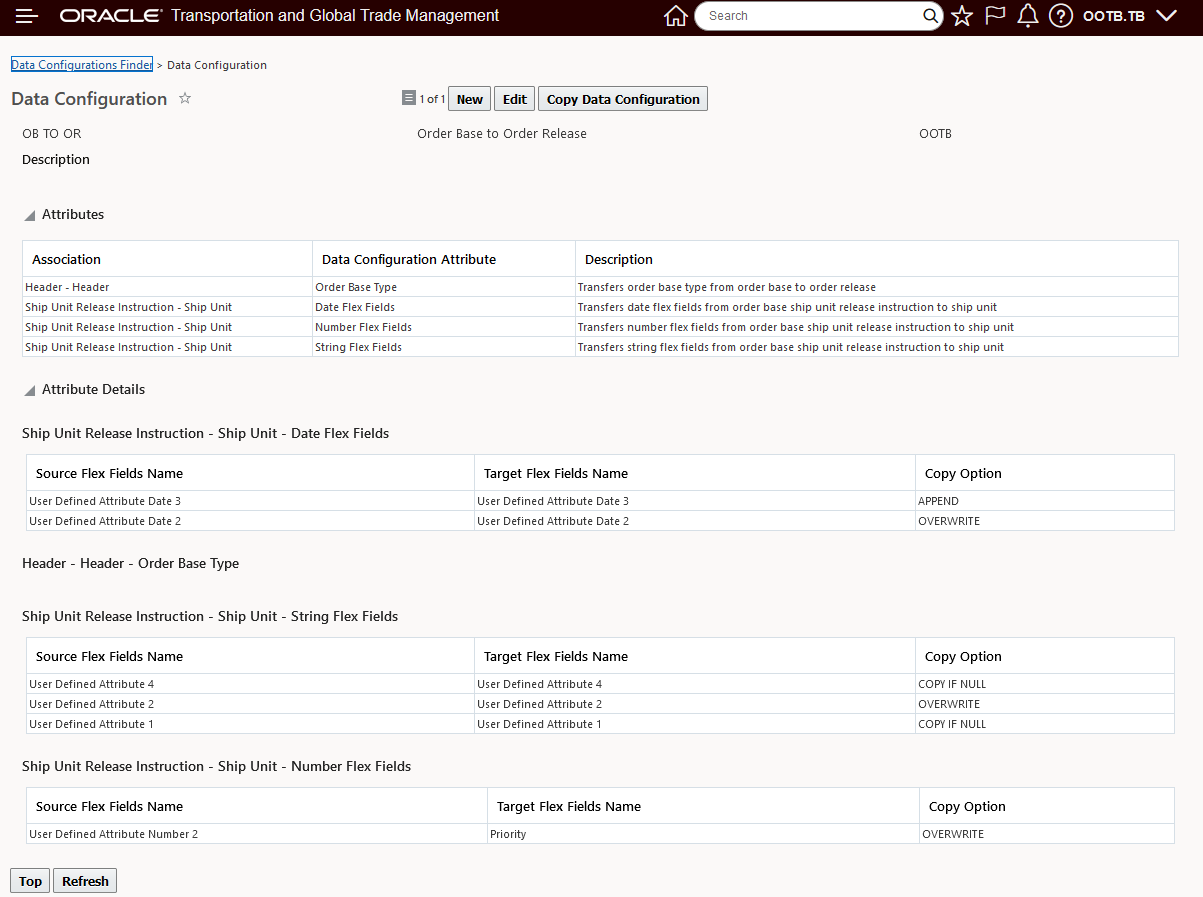Click the search magnifier icon
The width and height of the screenshot is (1203, 897).
click(x=930, y=16)
